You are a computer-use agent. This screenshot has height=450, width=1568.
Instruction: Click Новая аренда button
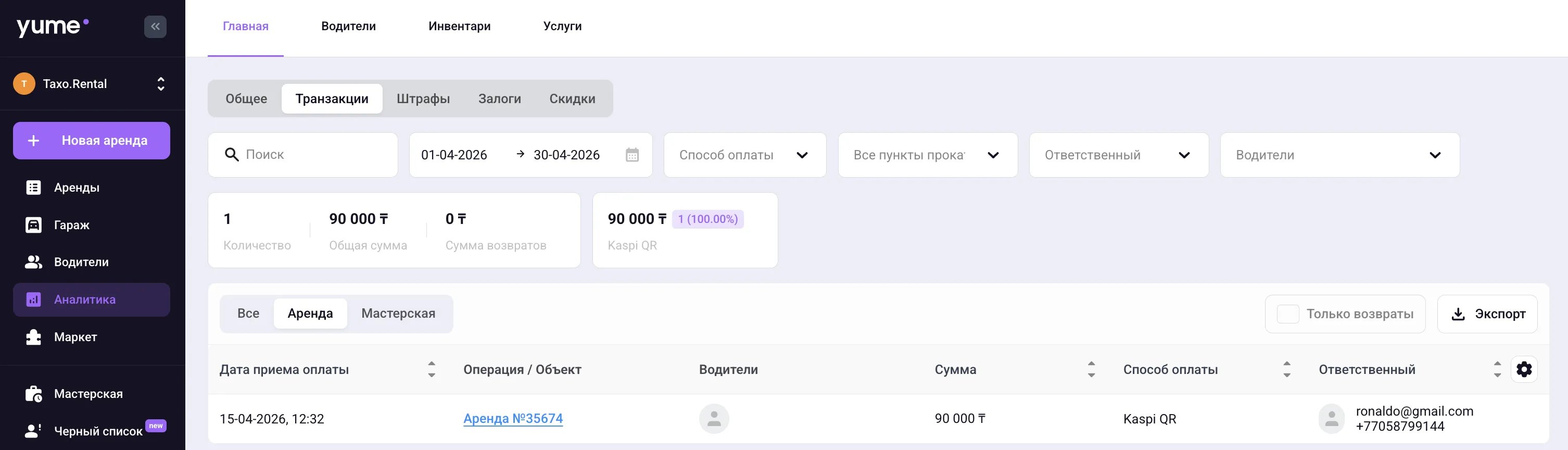(91, 141)
